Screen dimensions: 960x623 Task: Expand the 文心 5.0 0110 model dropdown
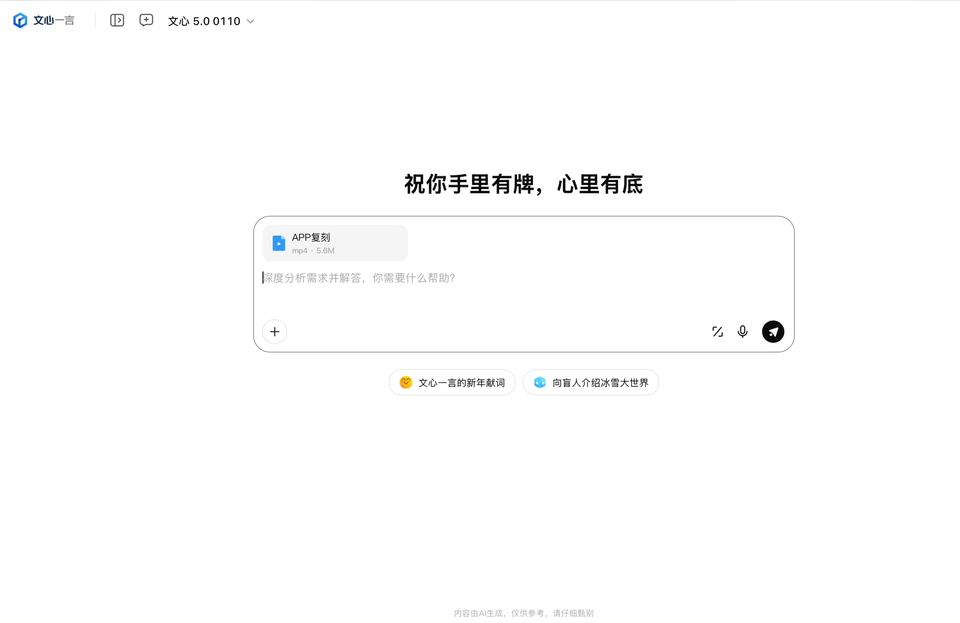(206, 19)
